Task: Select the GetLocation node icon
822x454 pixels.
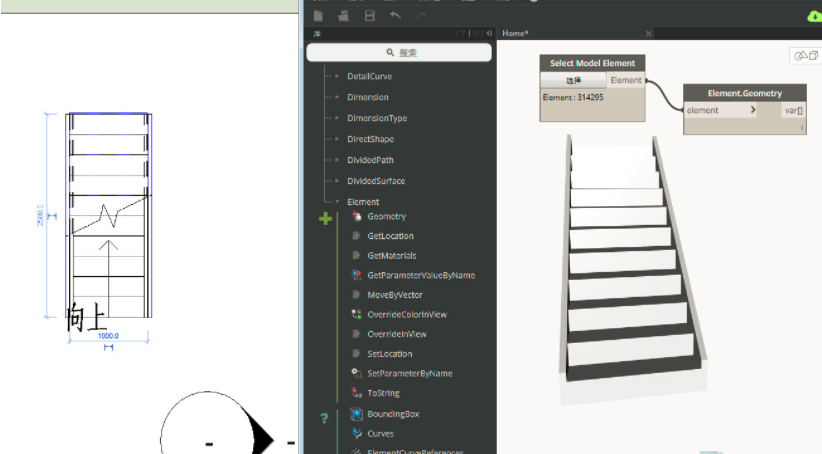Action: (x=356, y=236)
